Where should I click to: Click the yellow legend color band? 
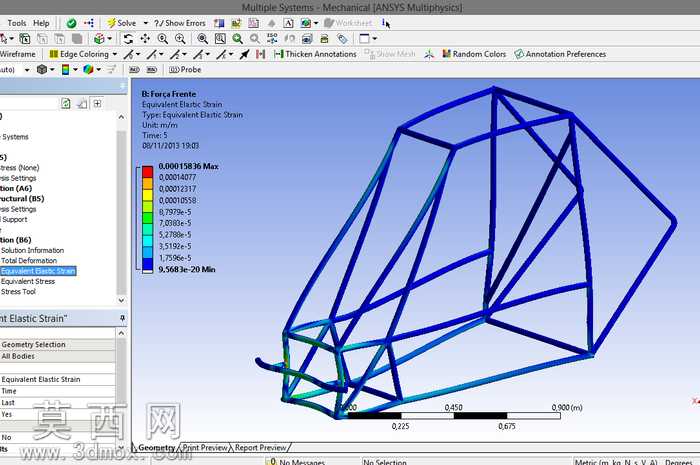click(147, 195)
